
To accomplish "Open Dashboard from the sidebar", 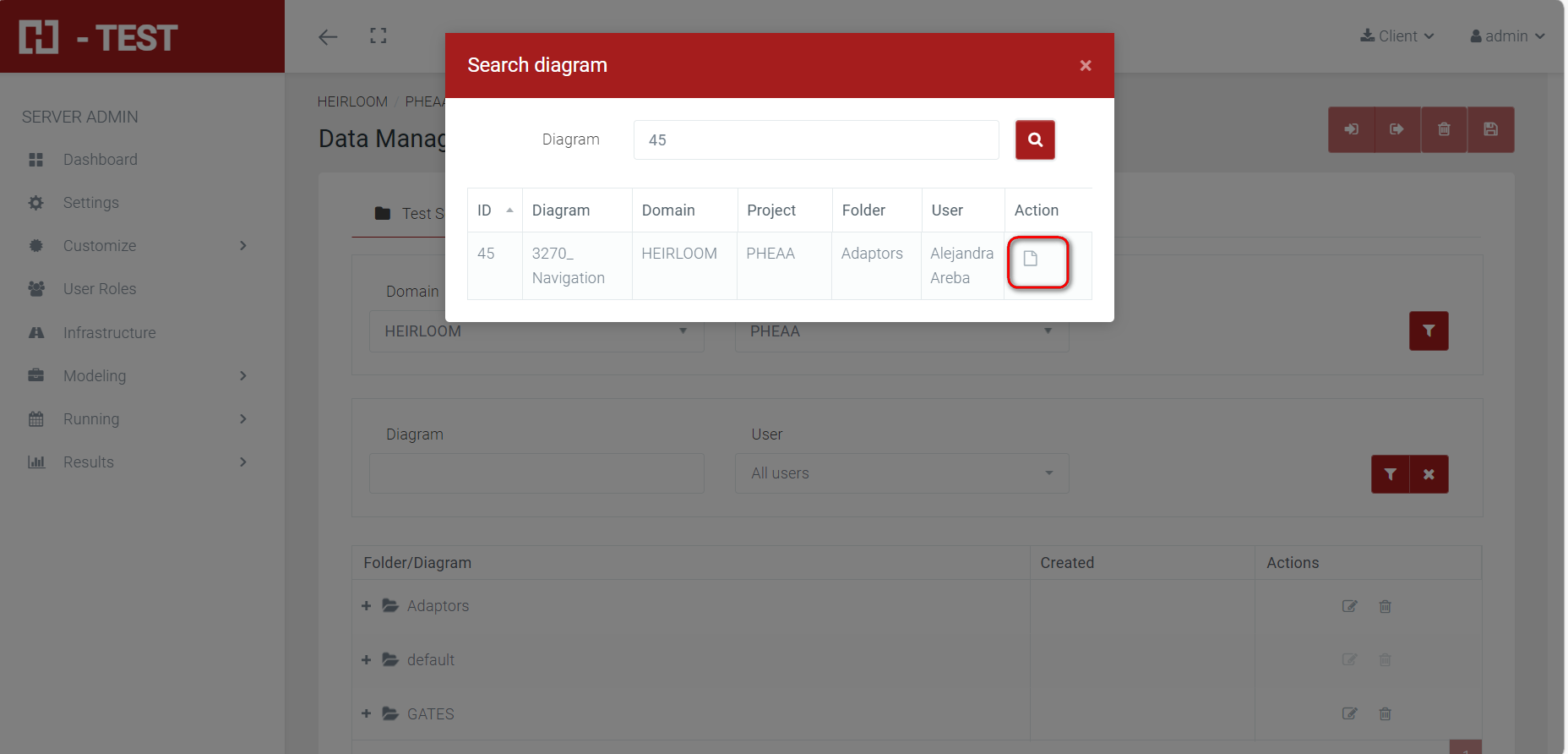I will 100,160.
